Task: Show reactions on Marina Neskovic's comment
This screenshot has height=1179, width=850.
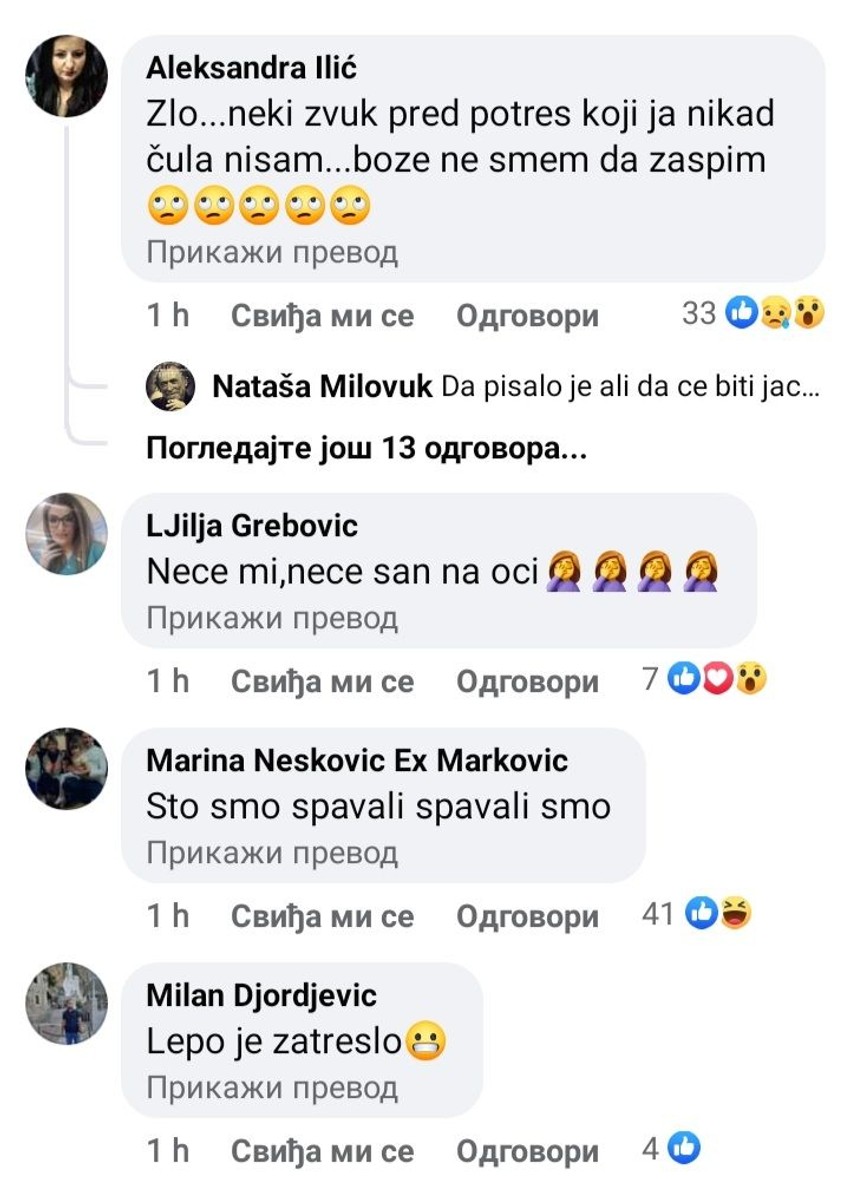Action: [x=720, y=914]
